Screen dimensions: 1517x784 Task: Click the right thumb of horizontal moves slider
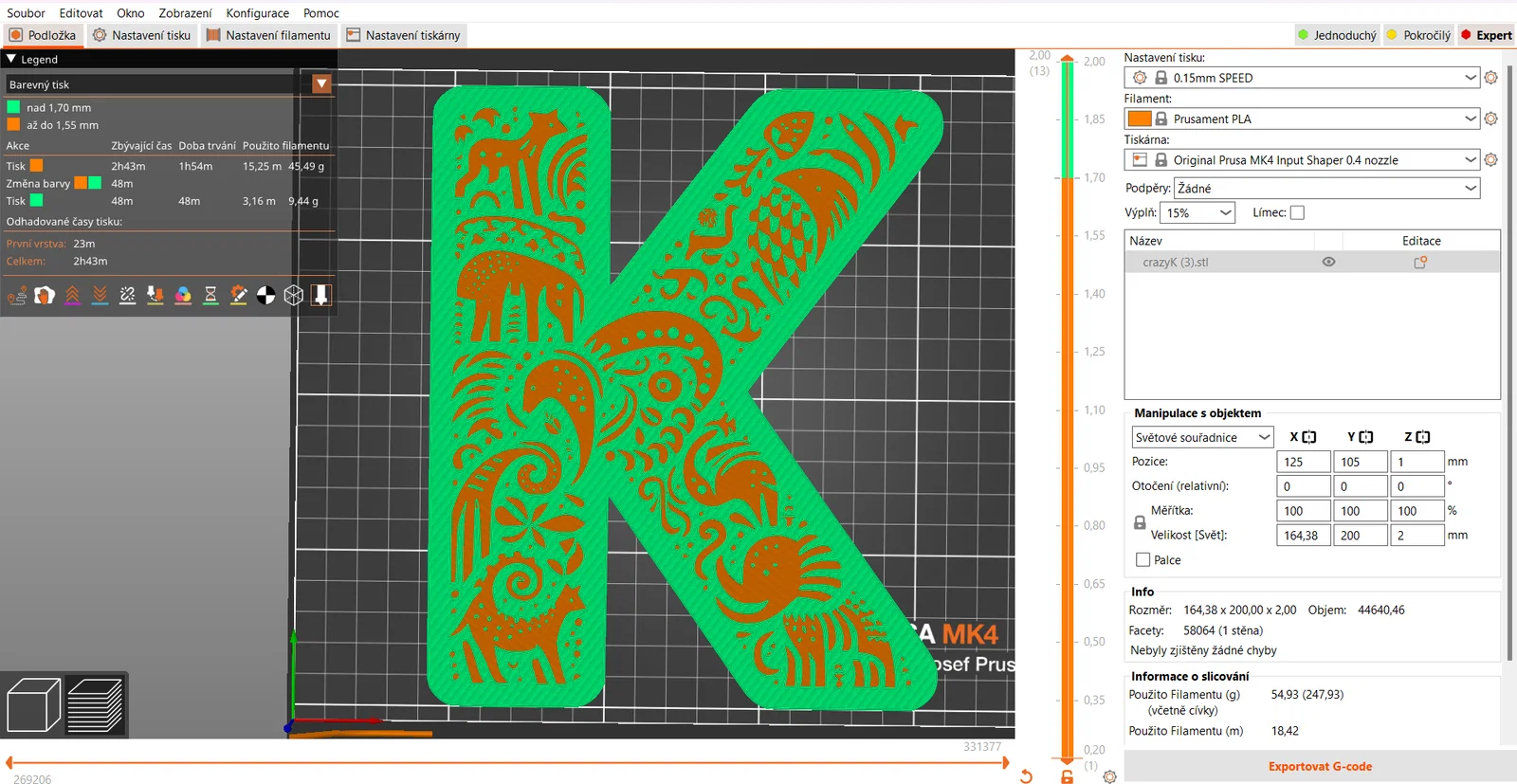1006,762
